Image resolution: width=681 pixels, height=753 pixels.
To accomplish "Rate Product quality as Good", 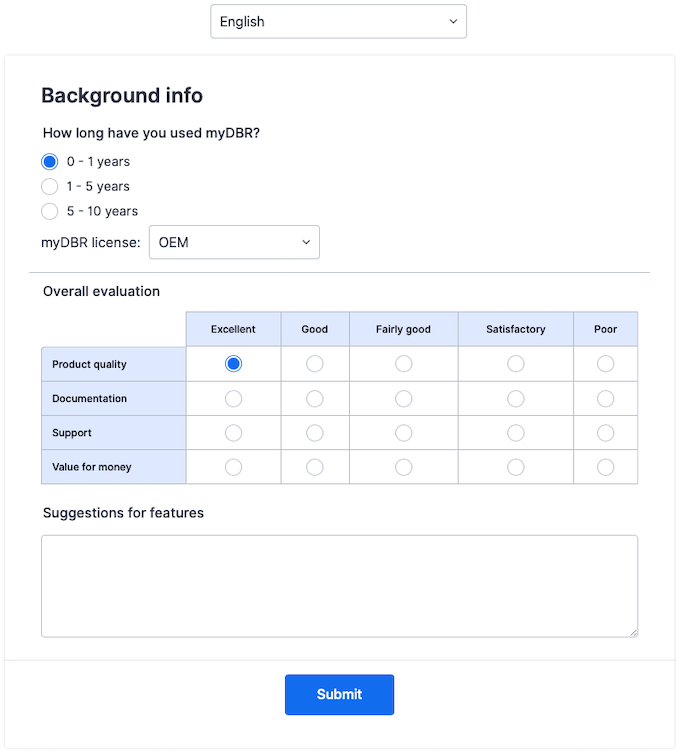I will point(315,364).
